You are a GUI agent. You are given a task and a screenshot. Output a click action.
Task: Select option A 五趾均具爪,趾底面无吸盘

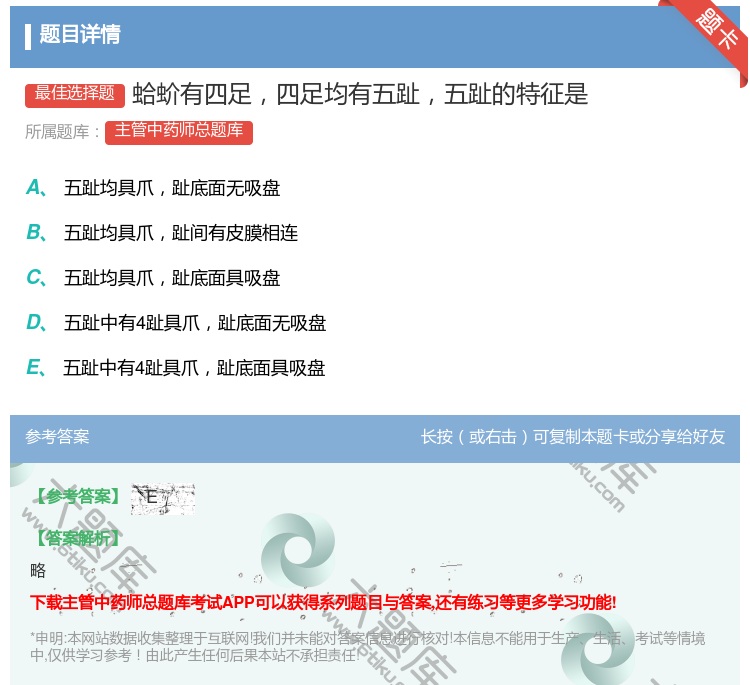172,188
